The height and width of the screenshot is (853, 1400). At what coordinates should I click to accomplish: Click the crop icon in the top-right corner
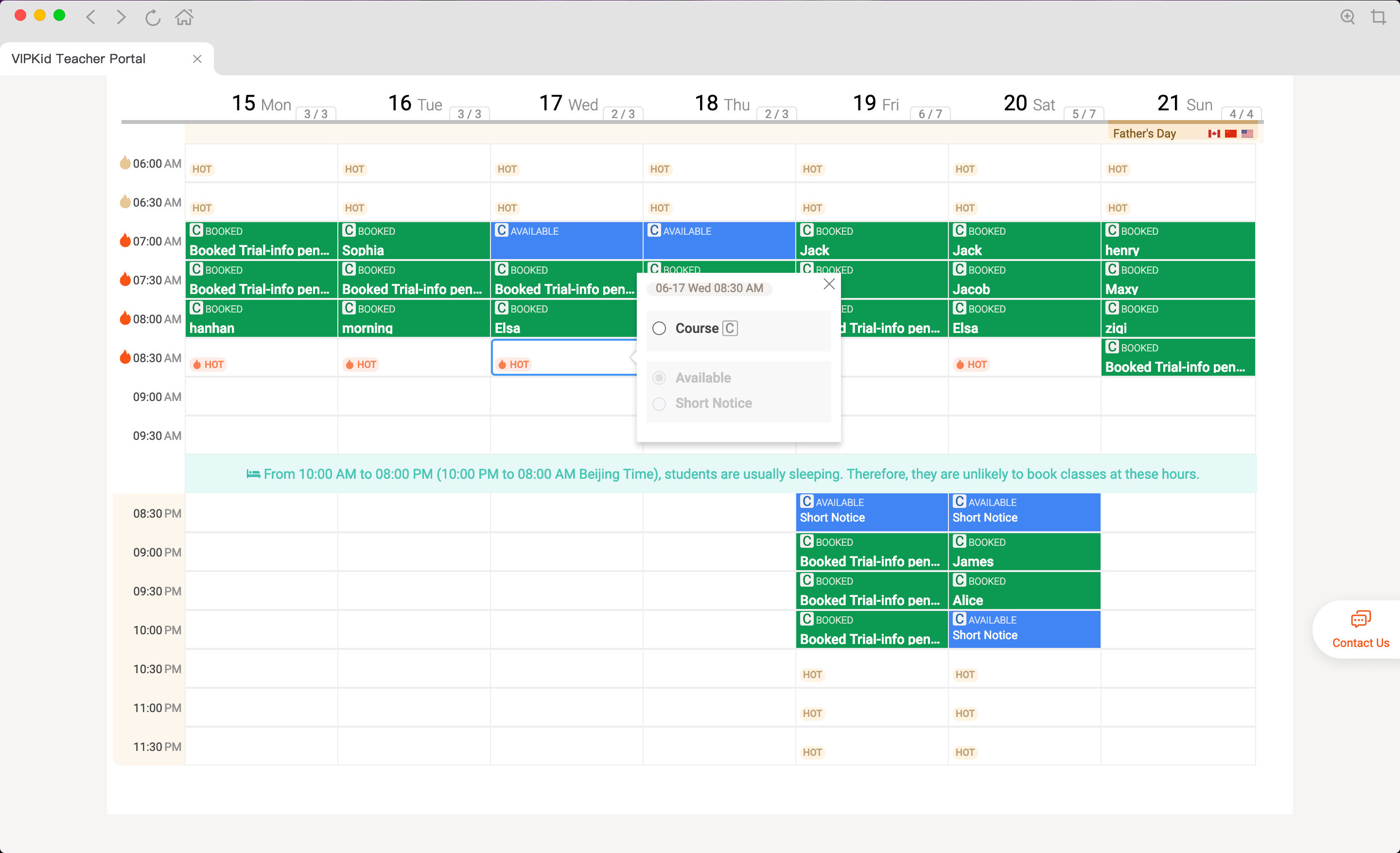1380,17
